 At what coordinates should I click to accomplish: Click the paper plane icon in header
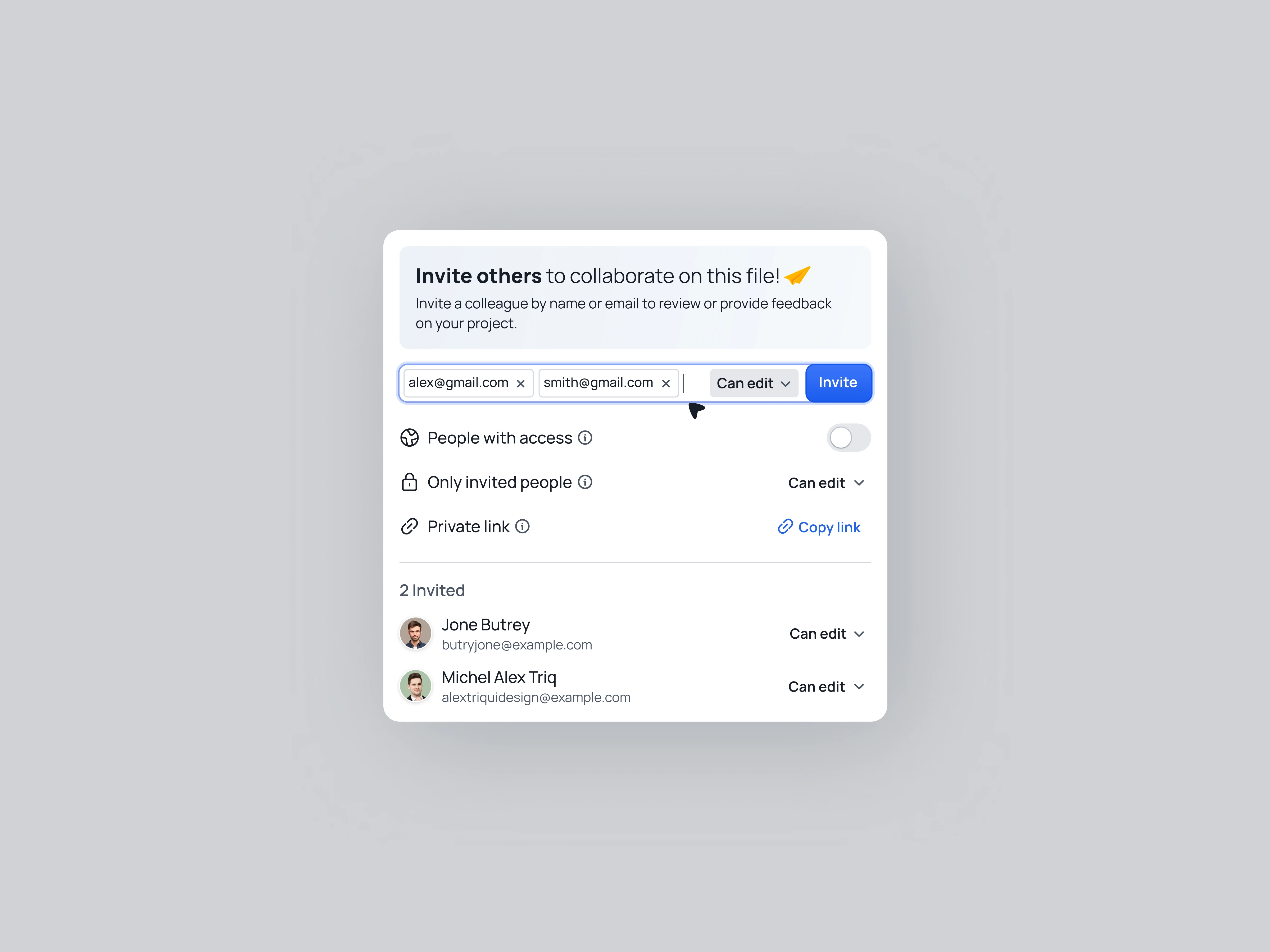click(797, 276)
